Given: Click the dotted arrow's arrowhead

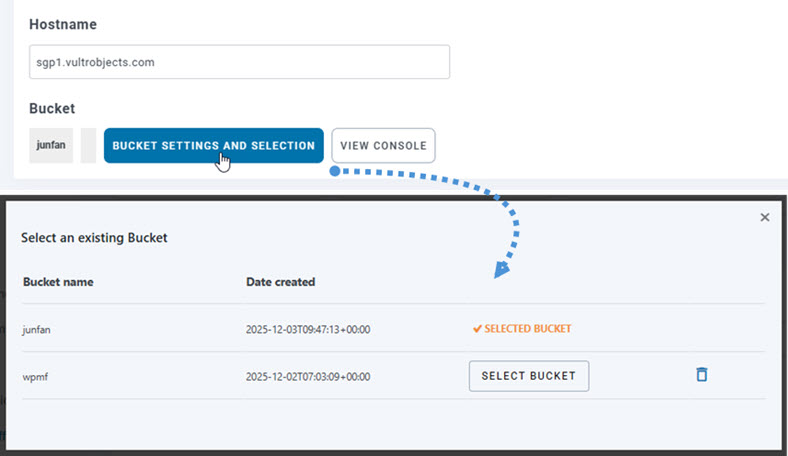Looking at the screenshot, I should [x=501, y=268].
